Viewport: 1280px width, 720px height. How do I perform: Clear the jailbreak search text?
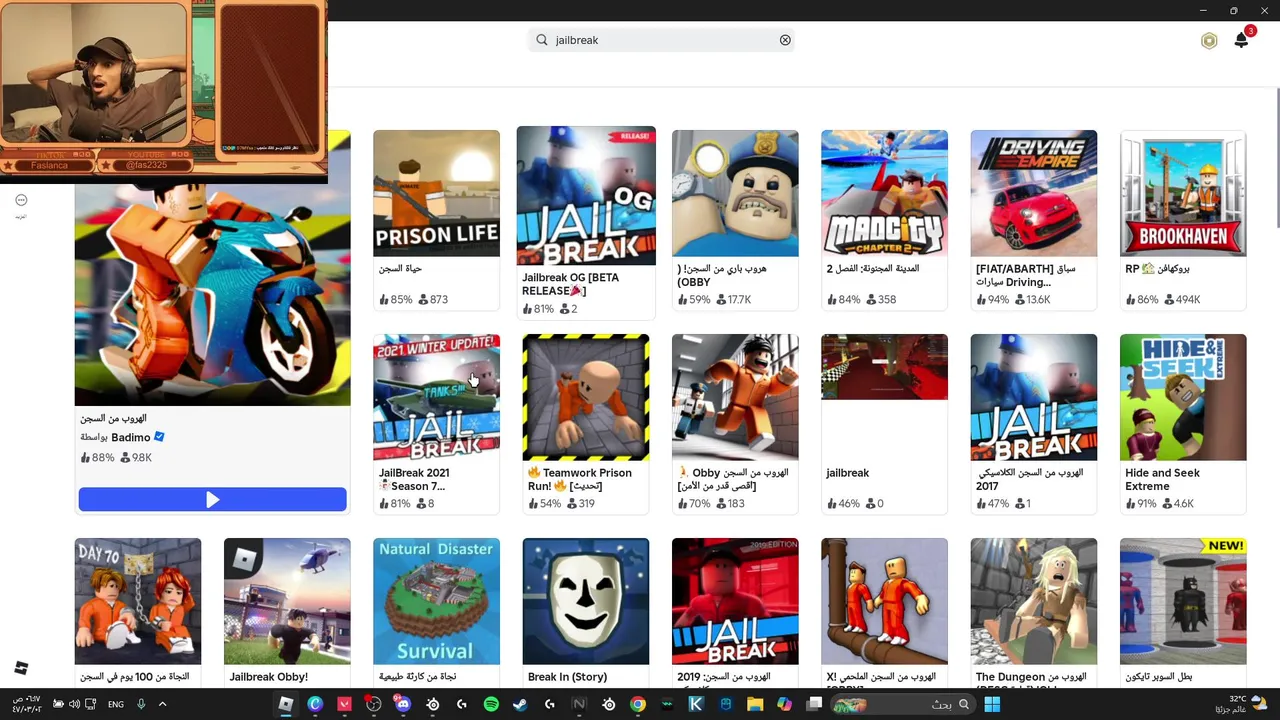pyautogui.click(x=785, y=40)
